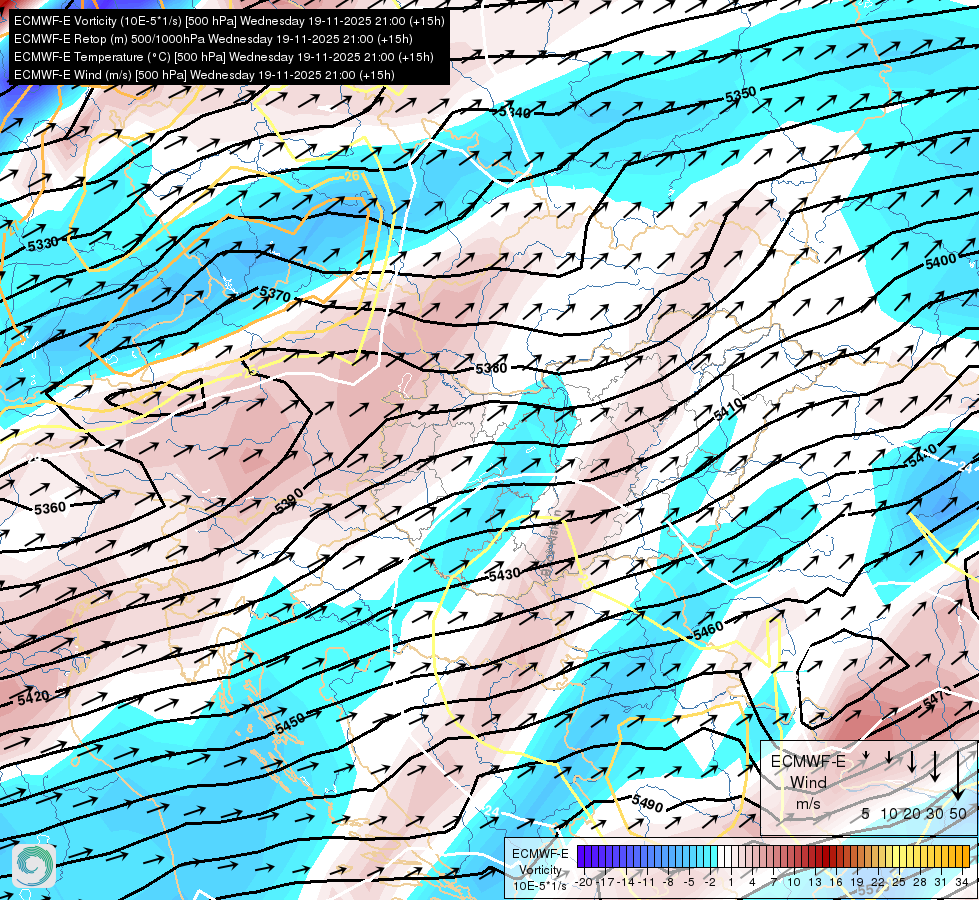Viewport: 979px width, 900px height.
Task: Select the ECMWF-E Wind (m/s) header line
Action: point(204,75)
